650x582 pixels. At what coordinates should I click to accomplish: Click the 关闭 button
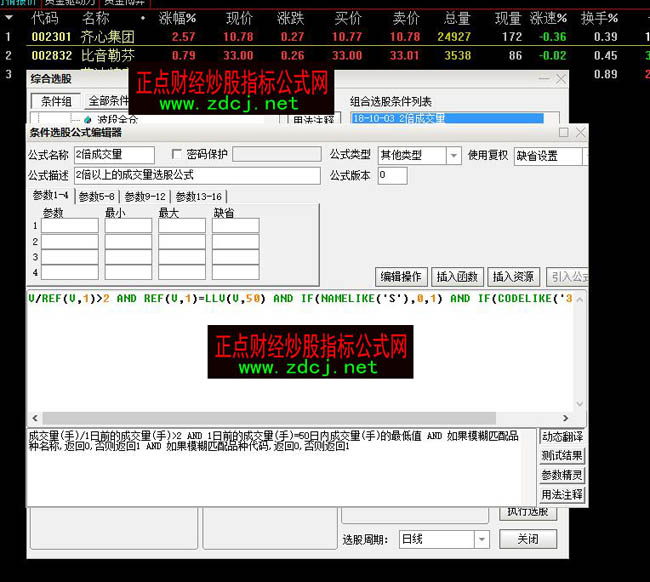[x=528, y=539]
